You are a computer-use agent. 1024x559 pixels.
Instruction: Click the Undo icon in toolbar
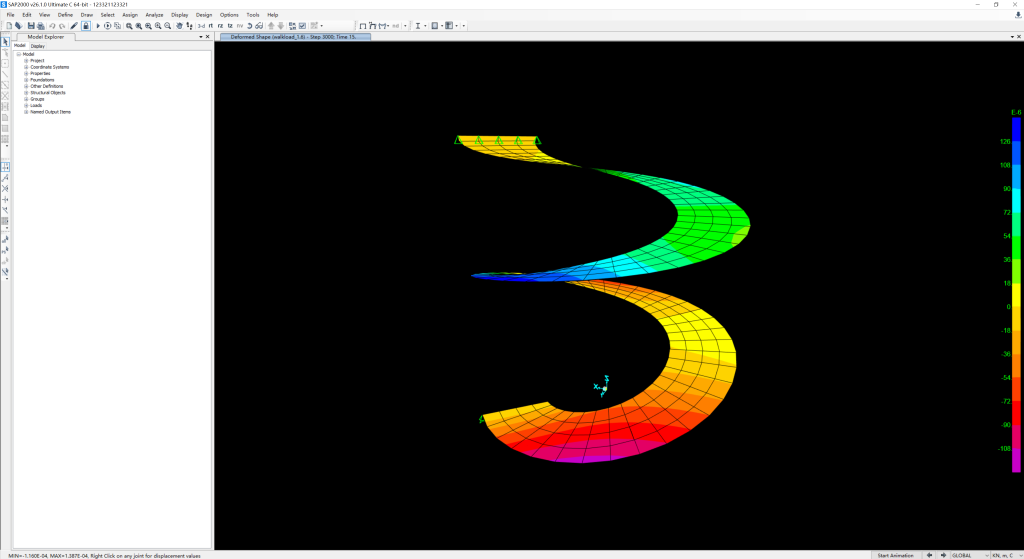pyautogui.click(x=51, y=25)
